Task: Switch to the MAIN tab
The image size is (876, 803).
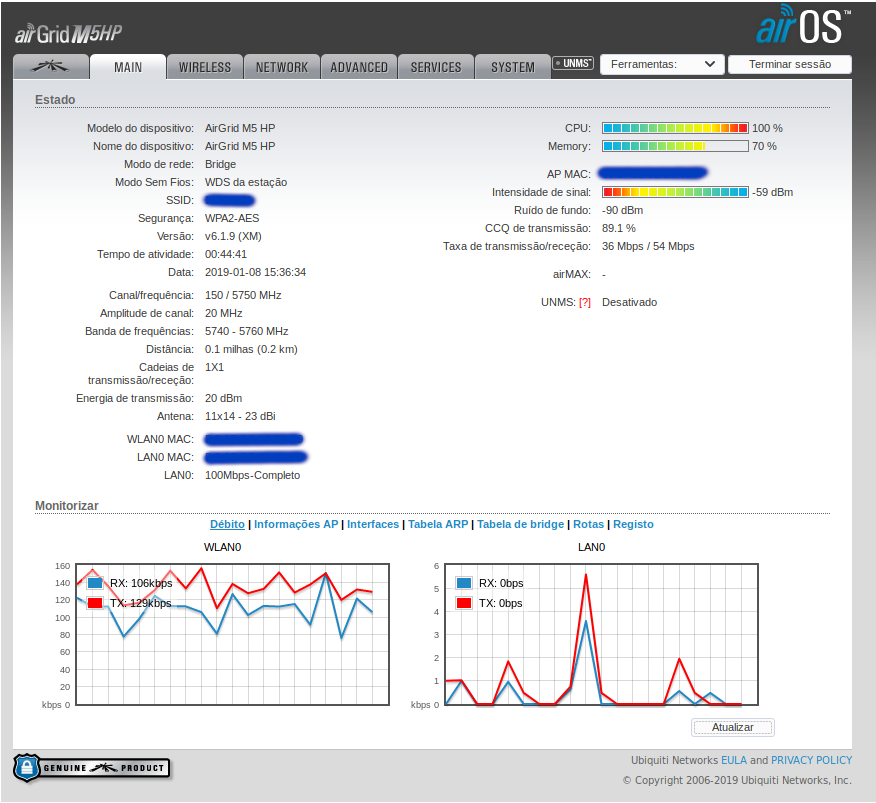Action: pos(128,67)
